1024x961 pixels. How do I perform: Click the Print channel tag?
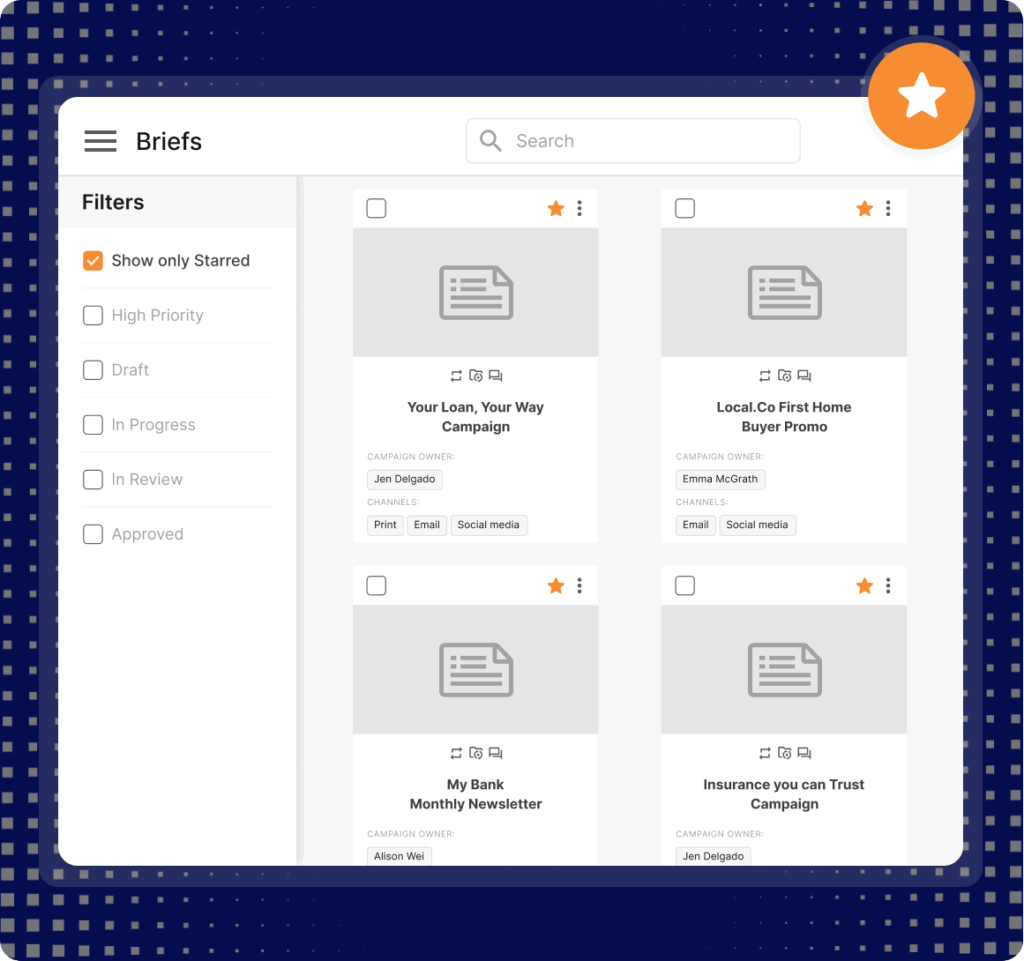(x=385, y=525)
